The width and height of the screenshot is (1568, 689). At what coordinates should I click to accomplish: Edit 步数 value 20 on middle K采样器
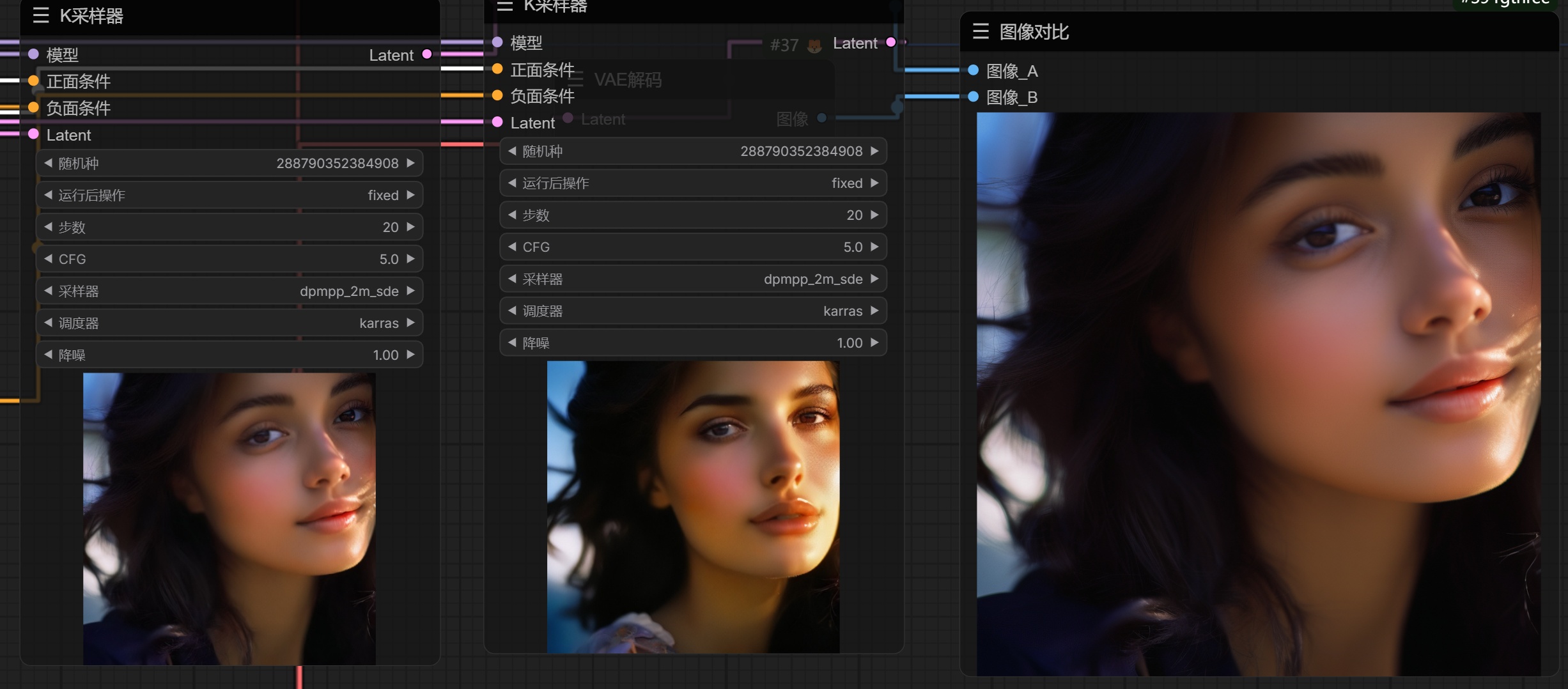pos(855,215)
